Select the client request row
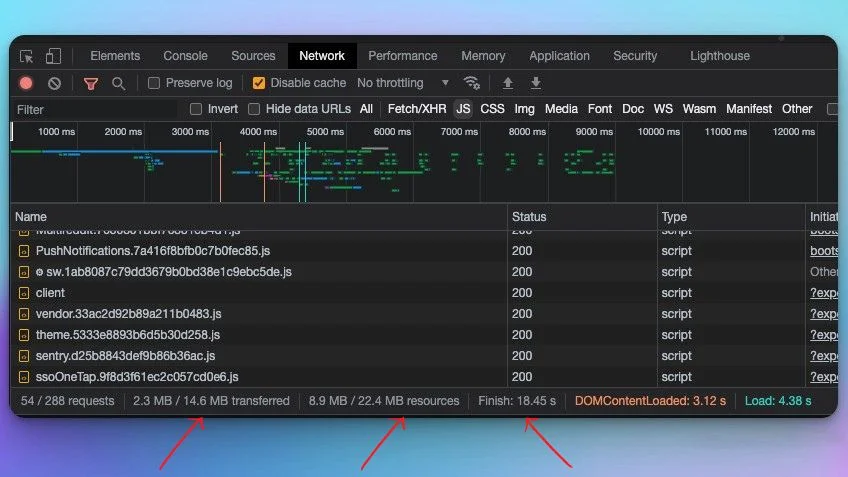 50,293
